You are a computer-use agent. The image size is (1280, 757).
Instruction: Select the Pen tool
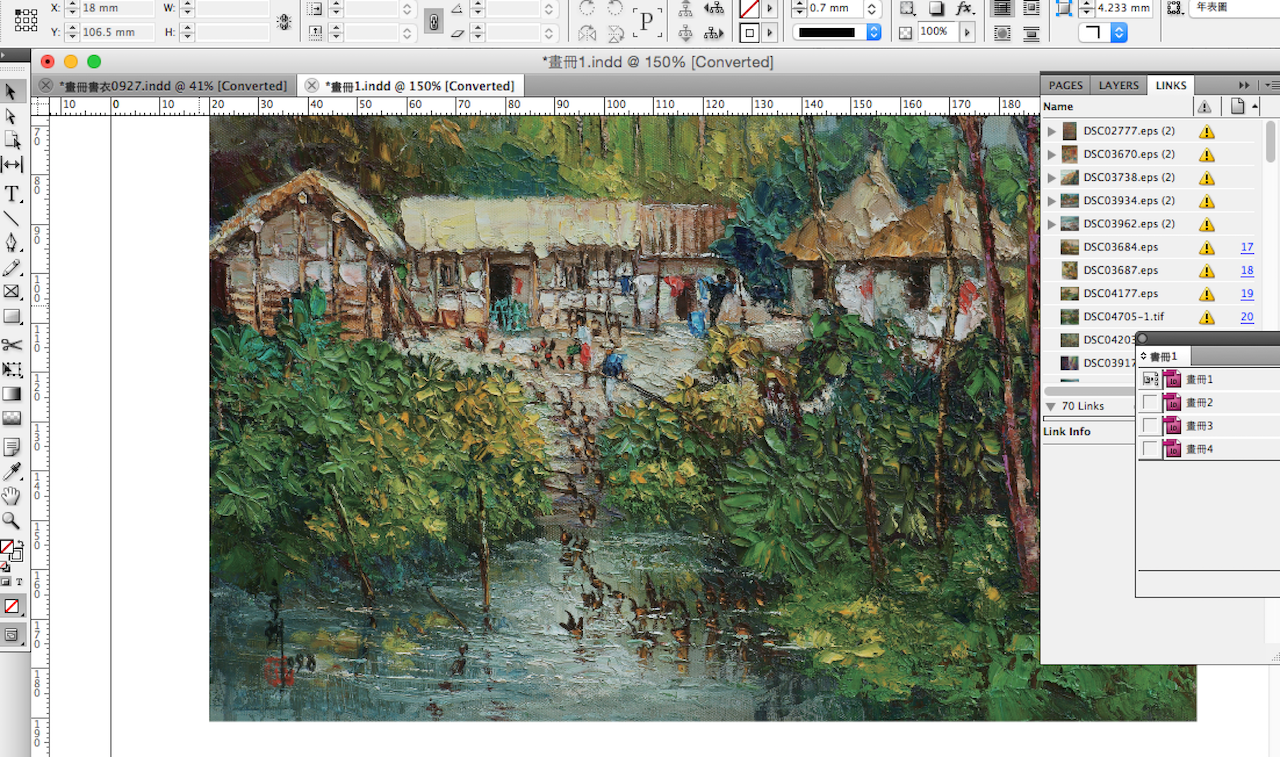coord(12,243)
